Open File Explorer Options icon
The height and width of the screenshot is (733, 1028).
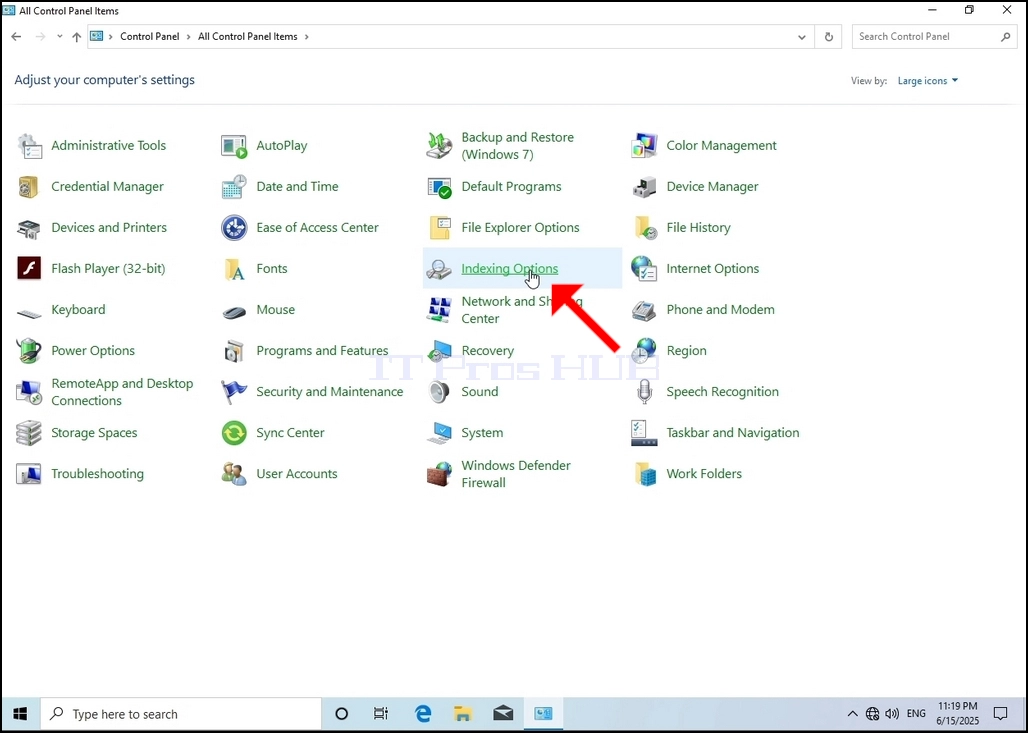click(439, 228)
